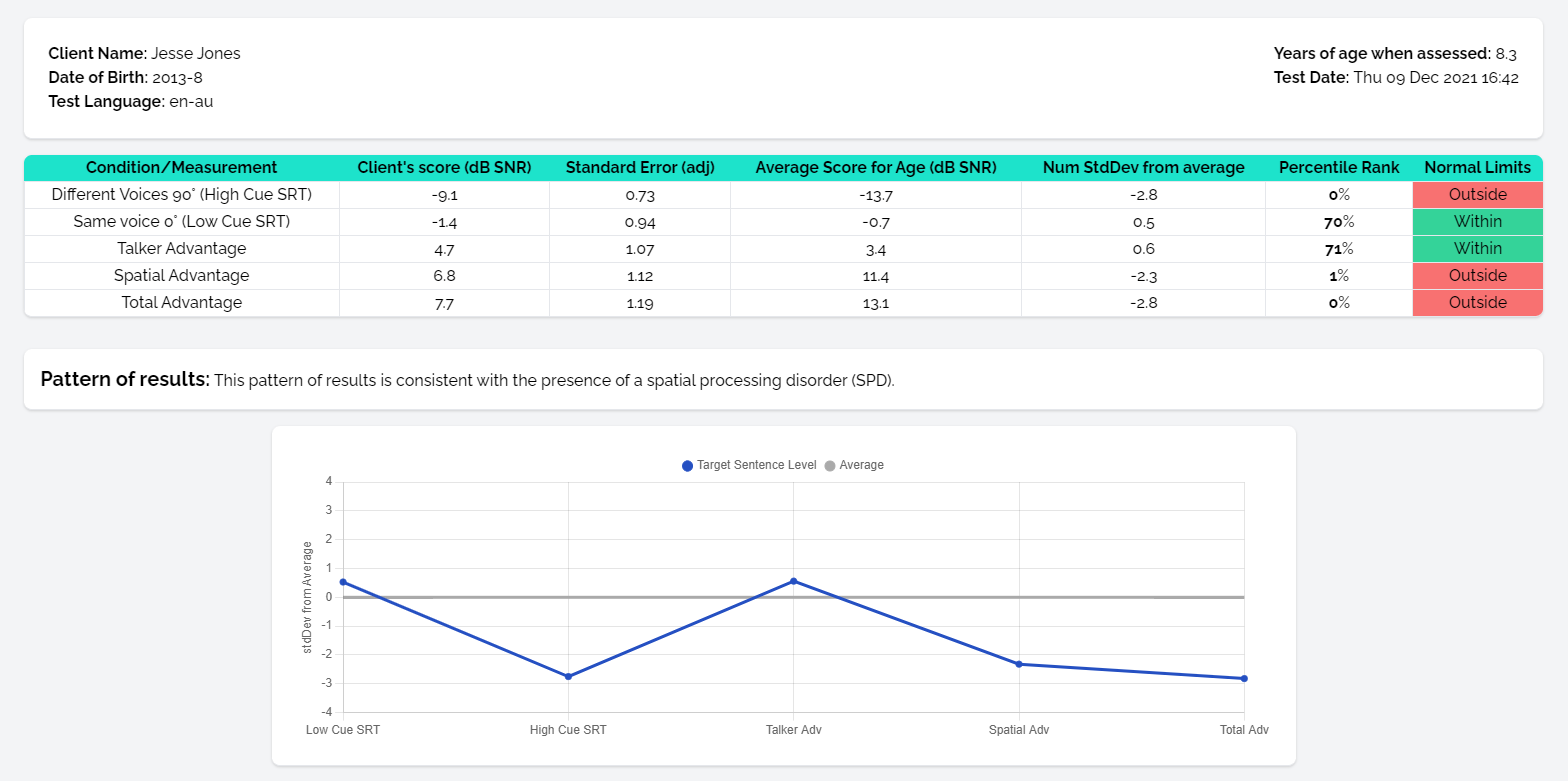The height and width of the screenshot is (781, 1568).
Task: Click the Outside cell for Different Voices row
Action: click(x=1477, y=195)
